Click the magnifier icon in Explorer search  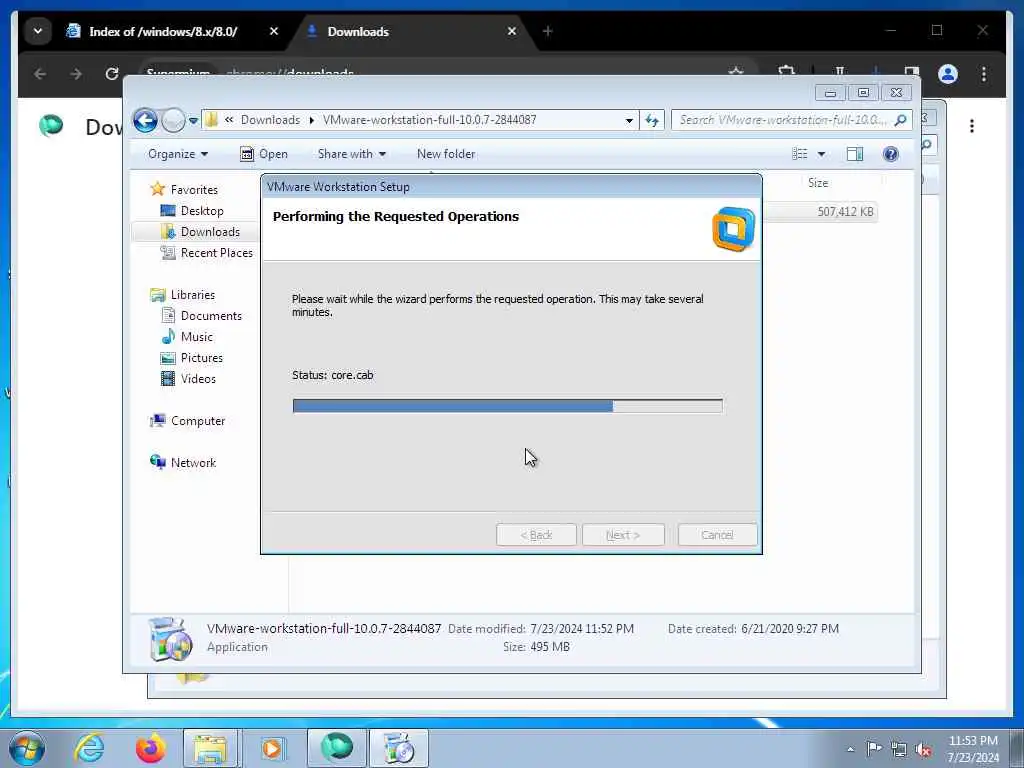[901, 120]
